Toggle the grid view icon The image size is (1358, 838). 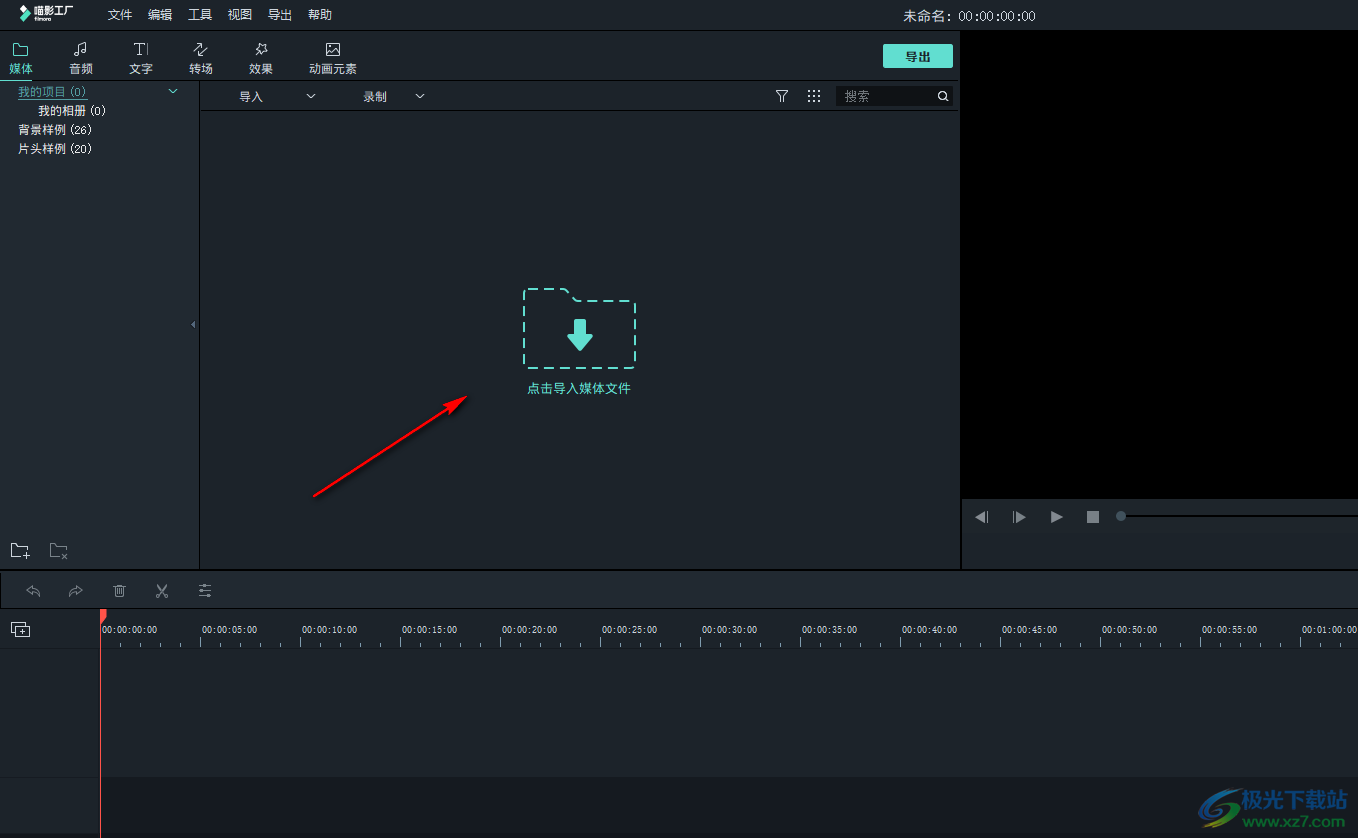tap(814, 96)
